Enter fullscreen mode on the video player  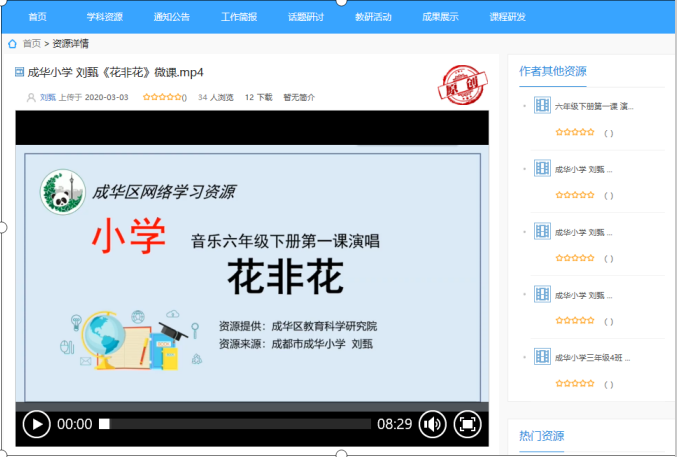coord(467,424)
